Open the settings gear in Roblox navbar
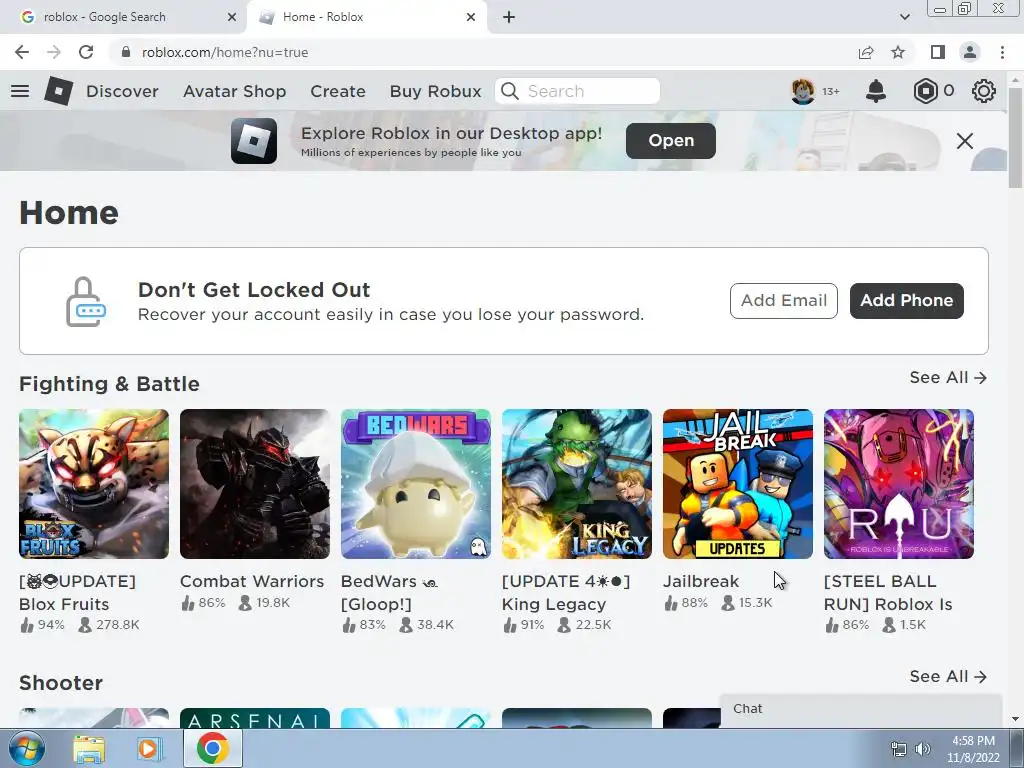Image resolution: width=1024 pixels, height=768 pixels. coord(984,91)
